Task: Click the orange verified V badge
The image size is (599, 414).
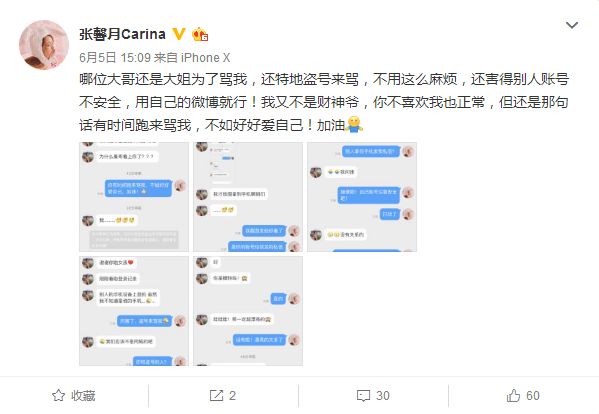Action: click(x=179, y=34)
